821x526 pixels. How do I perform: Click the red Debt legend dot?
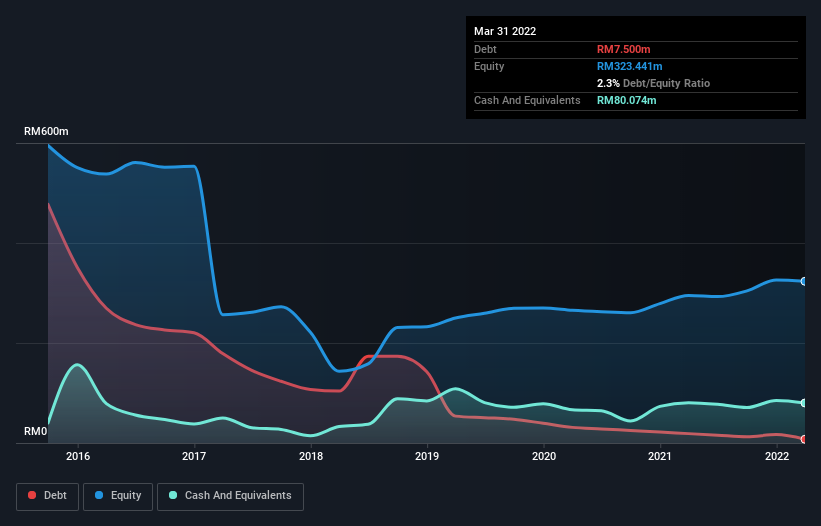32,495
